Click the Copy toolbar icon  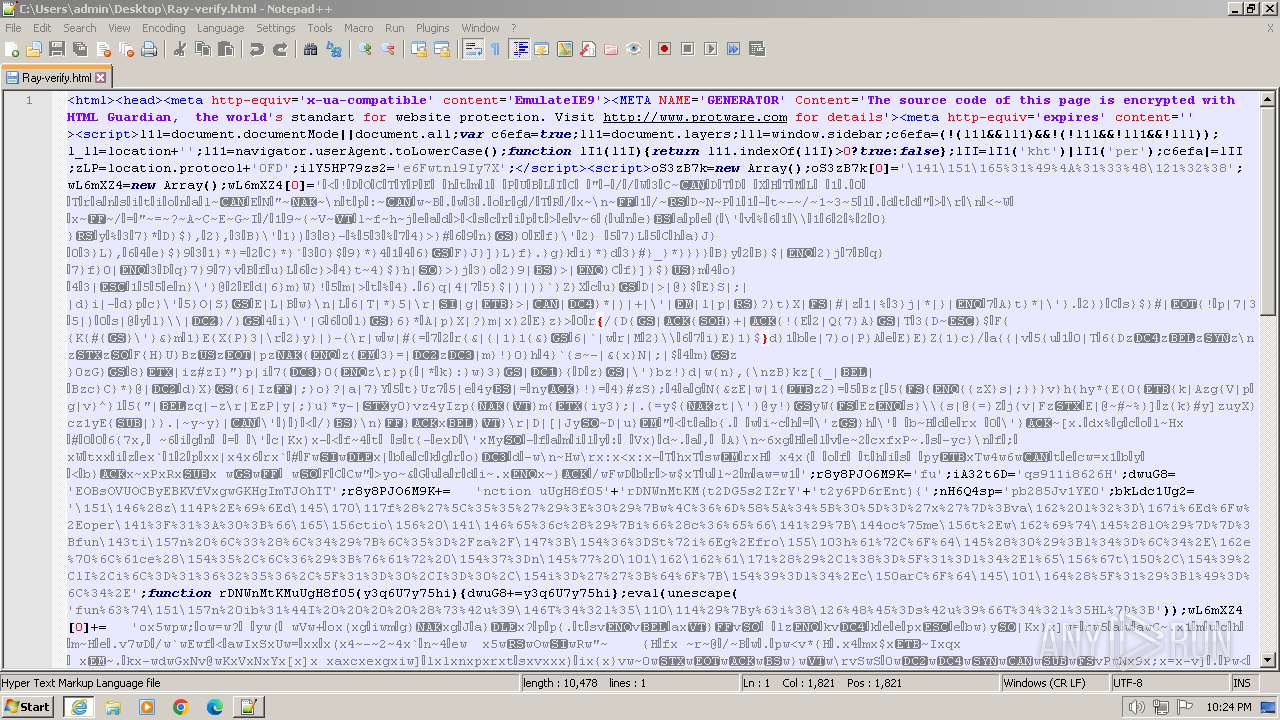point(202,49)
